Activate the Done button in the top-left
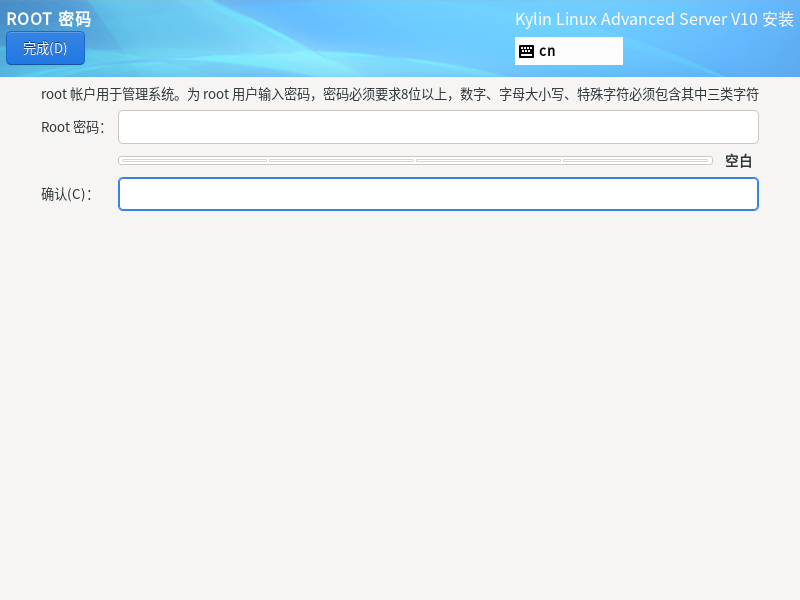Image resolution: width=800 pixels, height=600 pixels. pyautogui.click(x=44, y=47)
